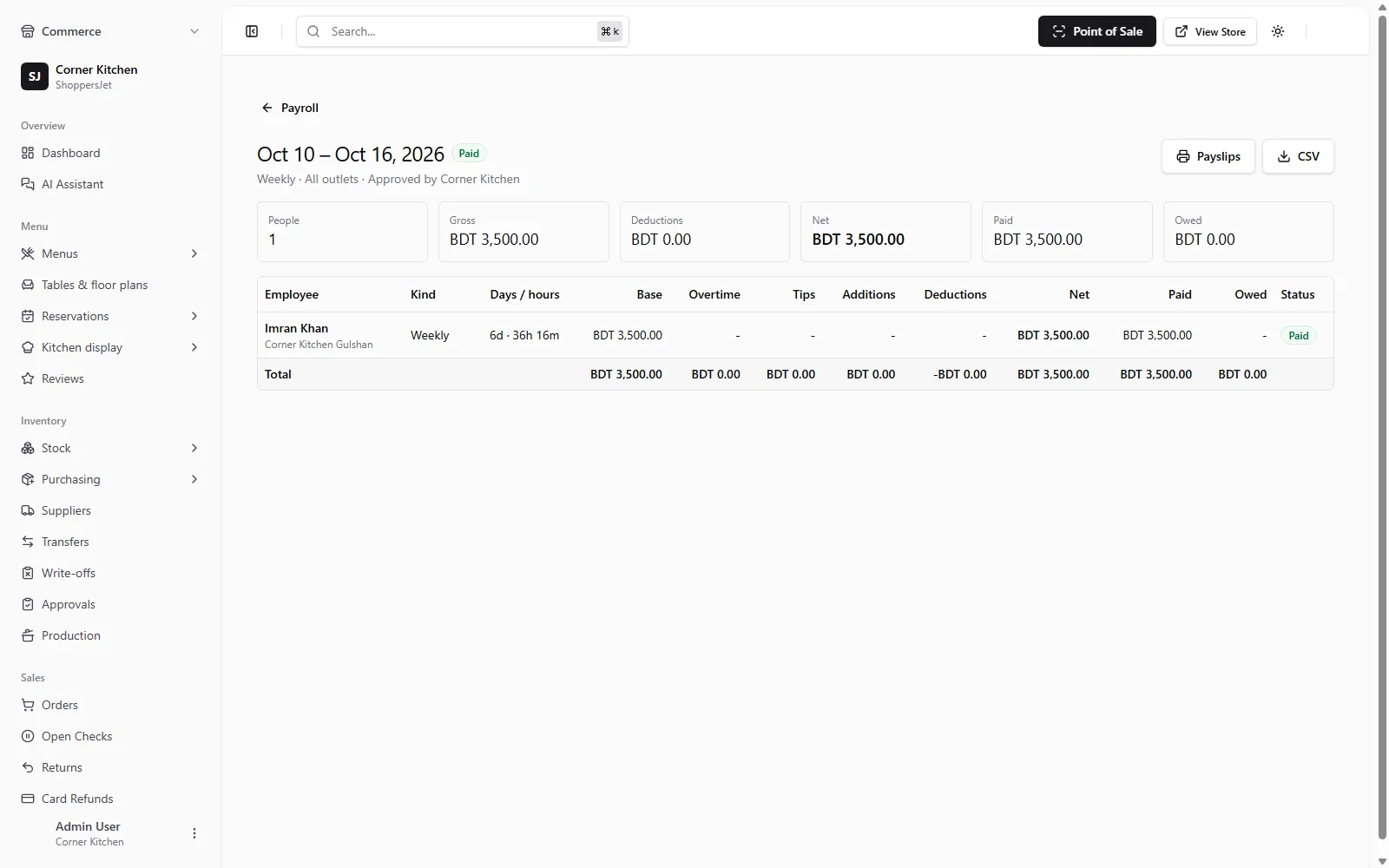
Task: Click Paid badge beside date heading
Action: tap(469, 154)
